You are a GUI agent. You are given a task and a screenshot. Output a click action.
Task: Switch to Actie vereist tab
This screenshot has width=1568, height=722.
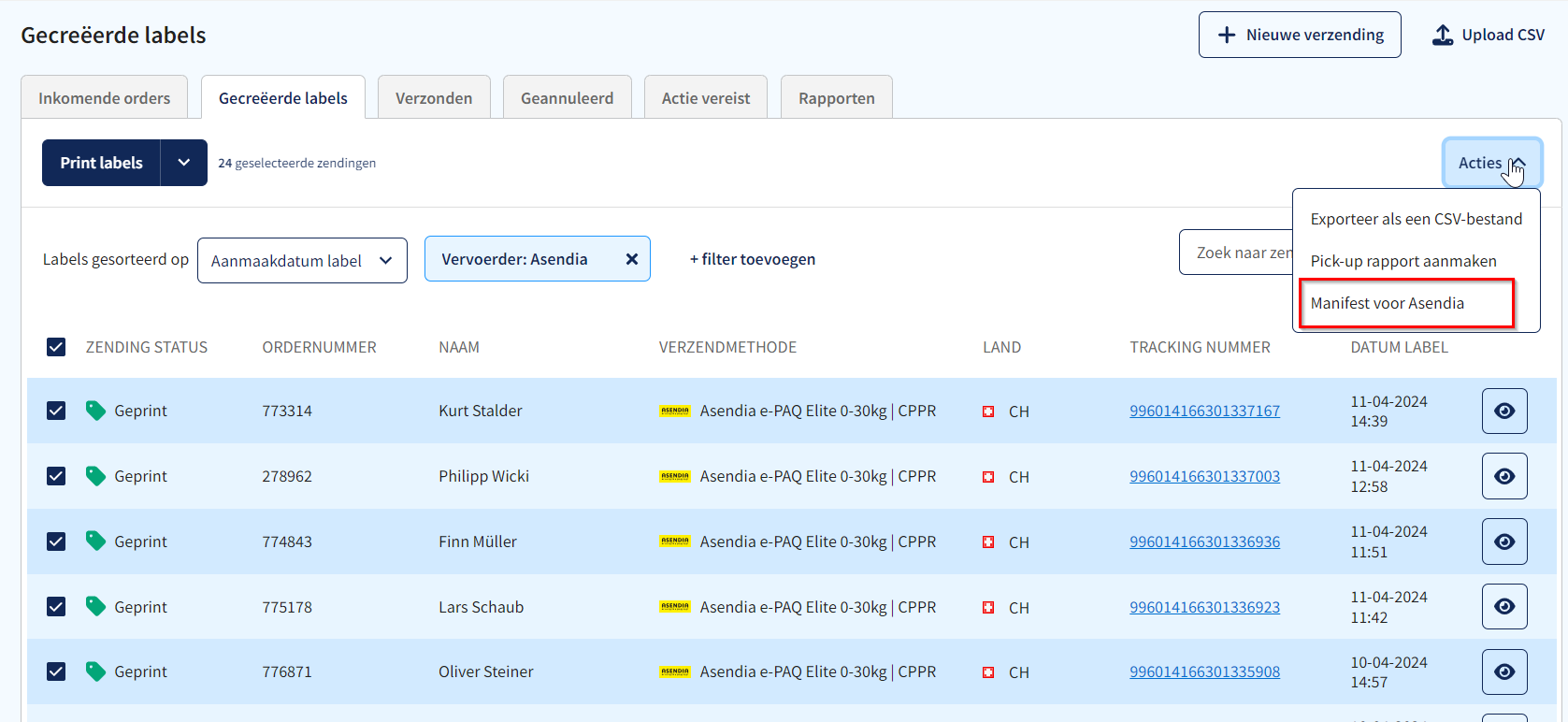pos(706,98)
